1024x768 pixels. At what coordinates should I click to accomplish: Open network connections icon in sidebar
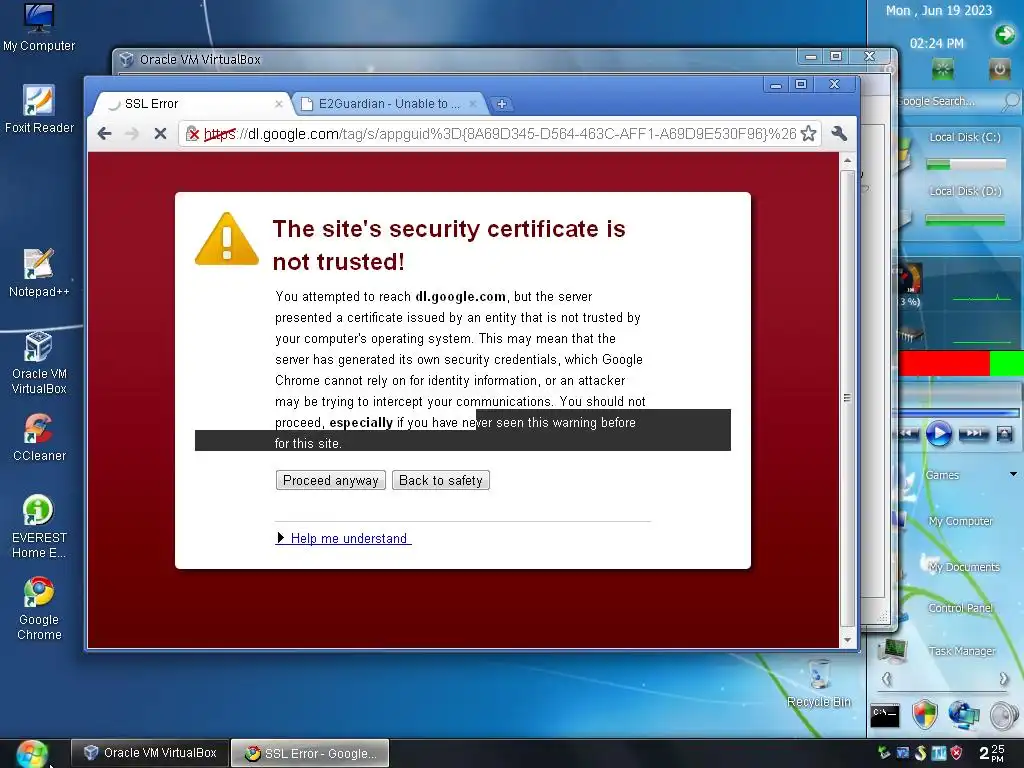964,715
